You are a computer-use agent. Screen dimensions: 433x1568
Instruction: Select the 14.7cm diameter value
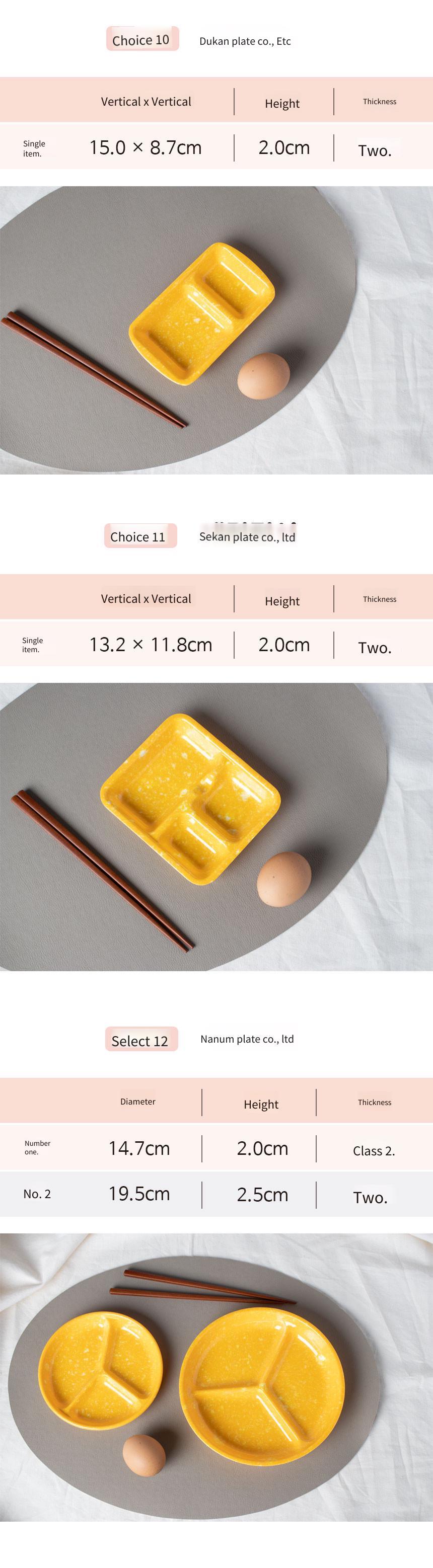pos(139,1149)
